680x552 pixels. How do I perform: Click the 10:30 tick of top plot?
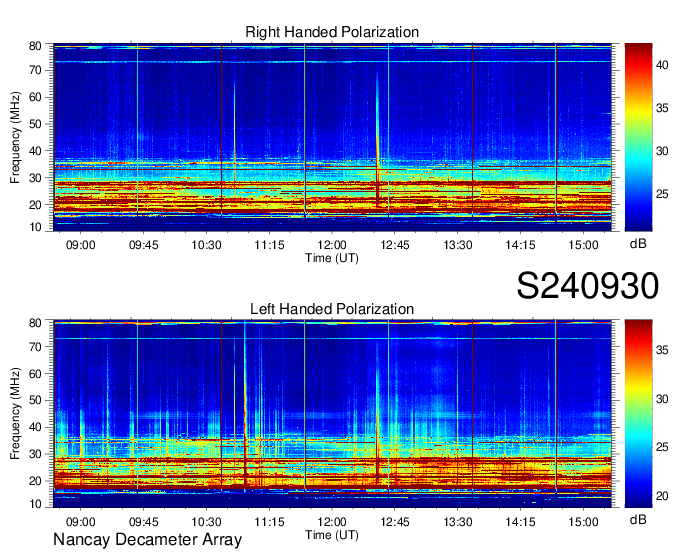click(206, 245)
